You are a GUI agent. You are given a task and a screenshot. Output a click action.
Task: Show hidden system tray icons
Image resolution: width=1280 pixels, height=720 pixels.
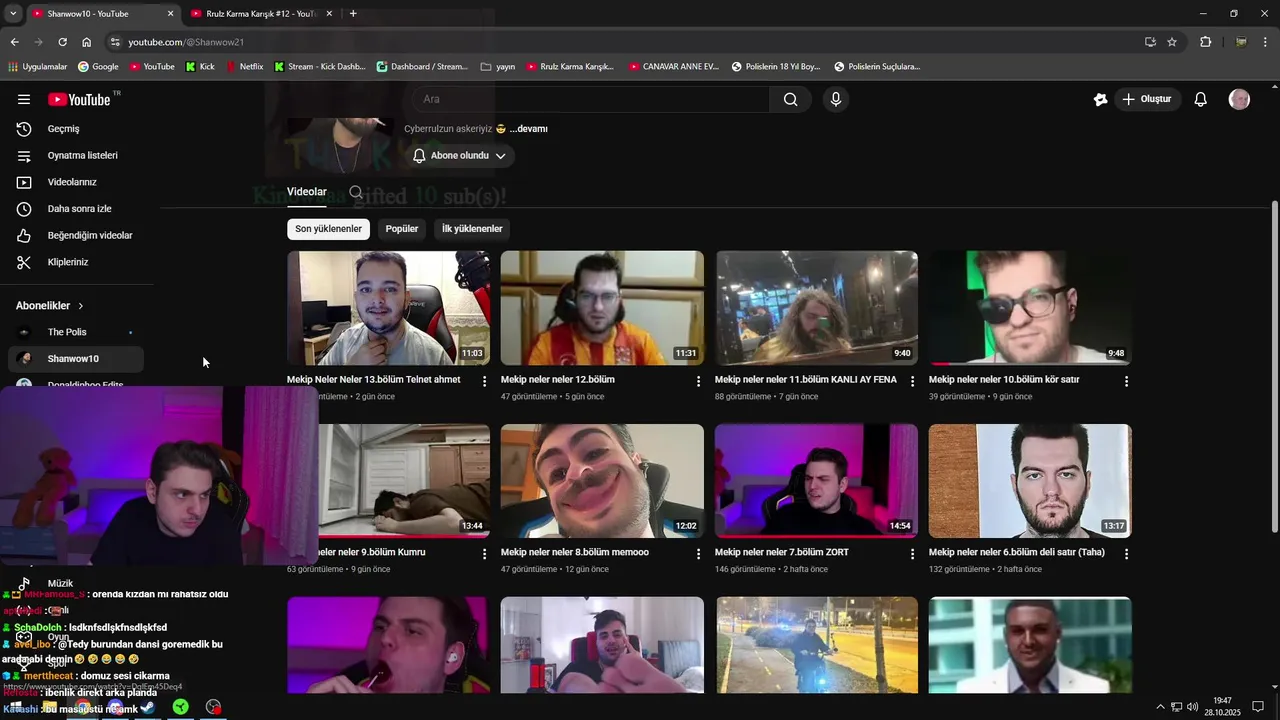click(x=1160, y=707)
